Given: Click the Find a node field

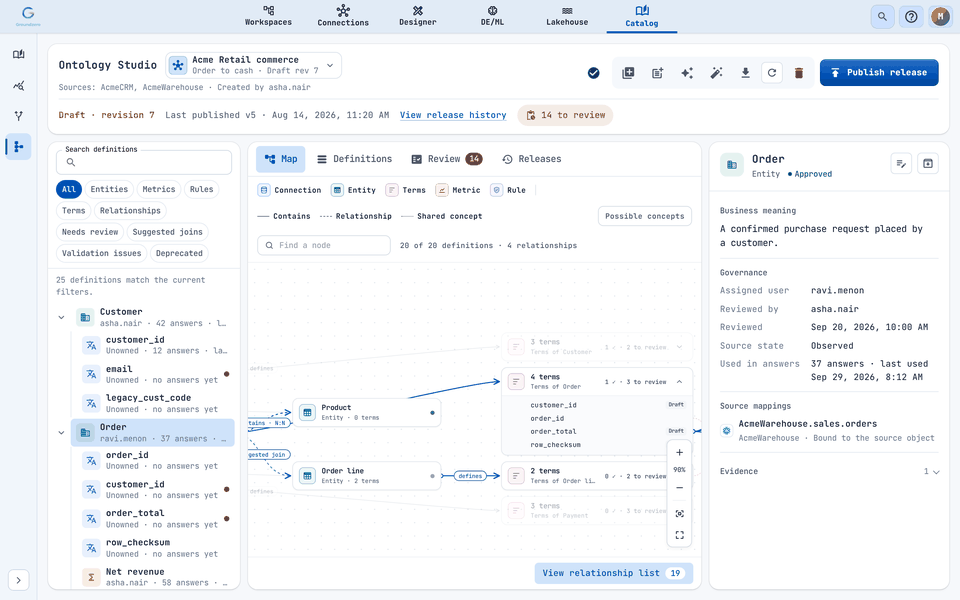Looking at the screenshot, I should coord(324,246).
